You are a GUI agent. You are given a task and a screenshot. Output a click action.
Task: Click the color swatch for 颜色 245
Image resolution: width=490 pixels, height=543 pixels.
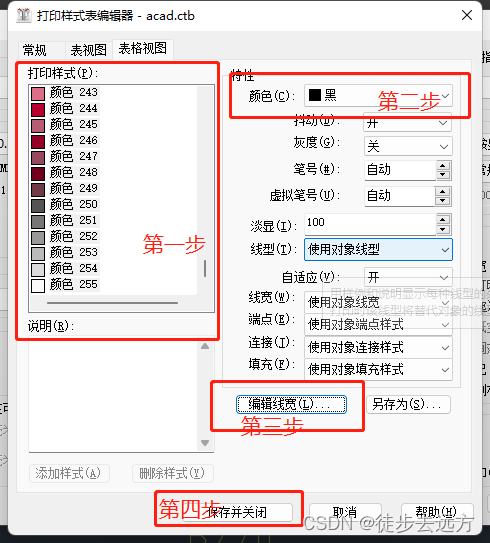tap(38, 125)
